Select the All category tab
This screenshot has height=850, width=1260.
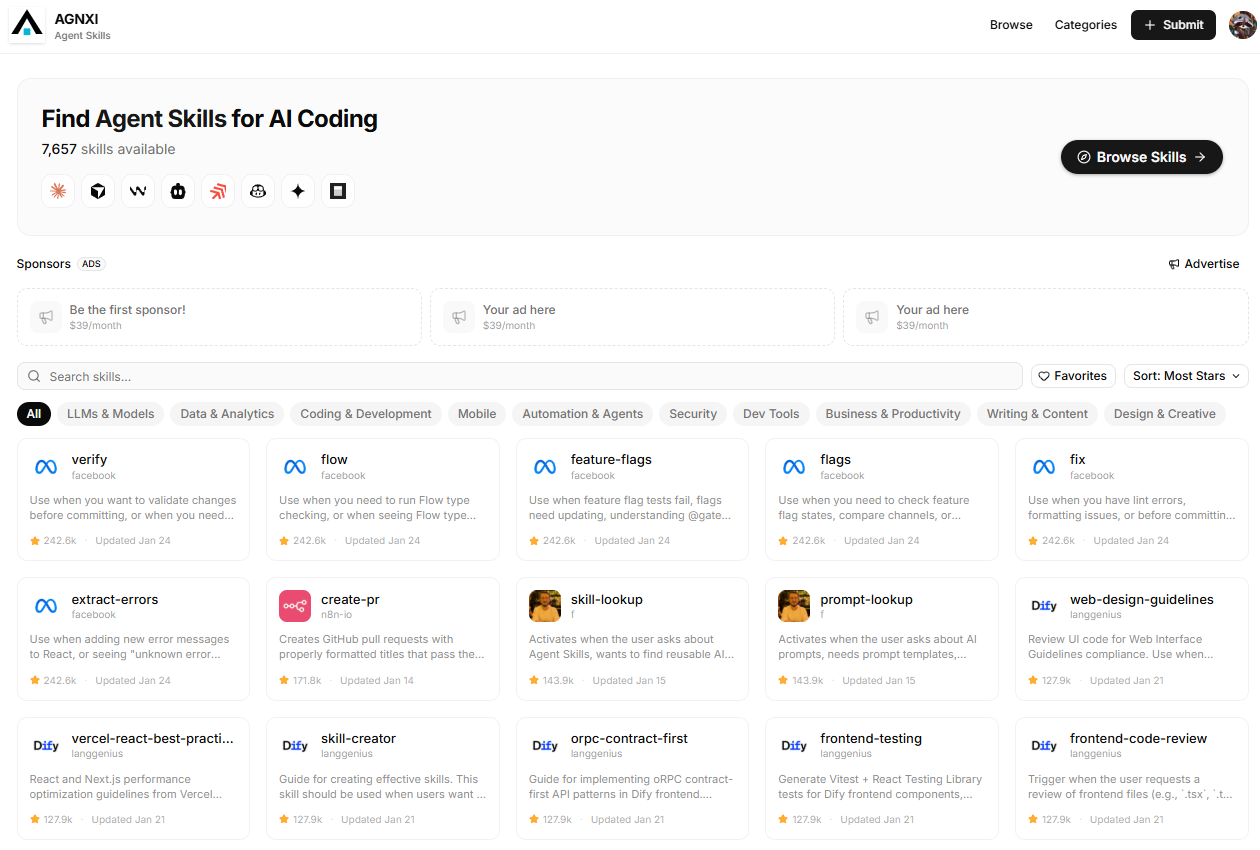coord(34,413)
